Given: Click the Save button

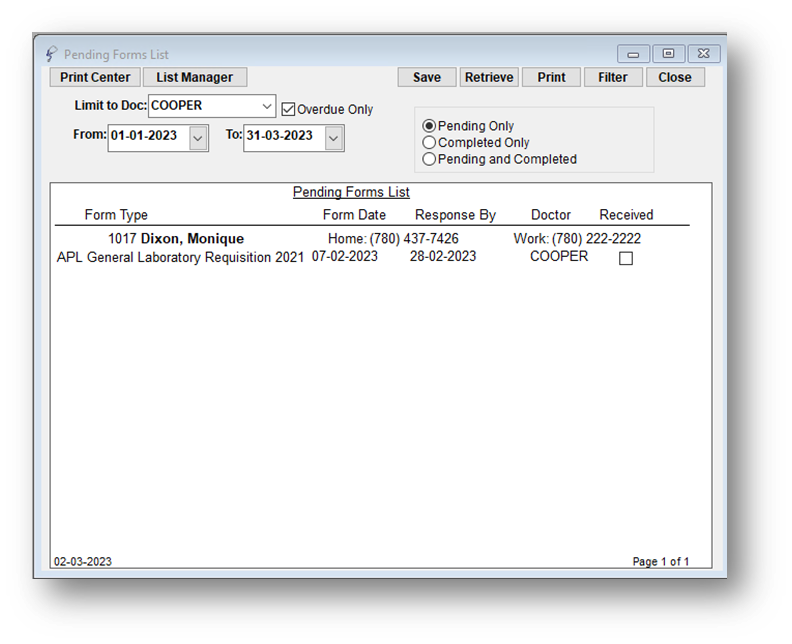Looking at the screenshot, I should point(427,77).
